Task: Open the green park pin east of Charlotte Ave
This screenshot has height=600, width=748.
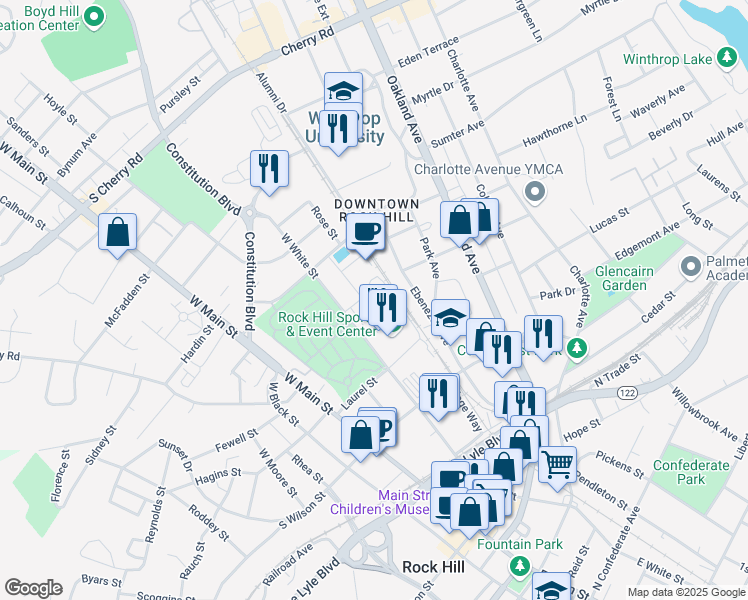Action: tap(577, 349)
